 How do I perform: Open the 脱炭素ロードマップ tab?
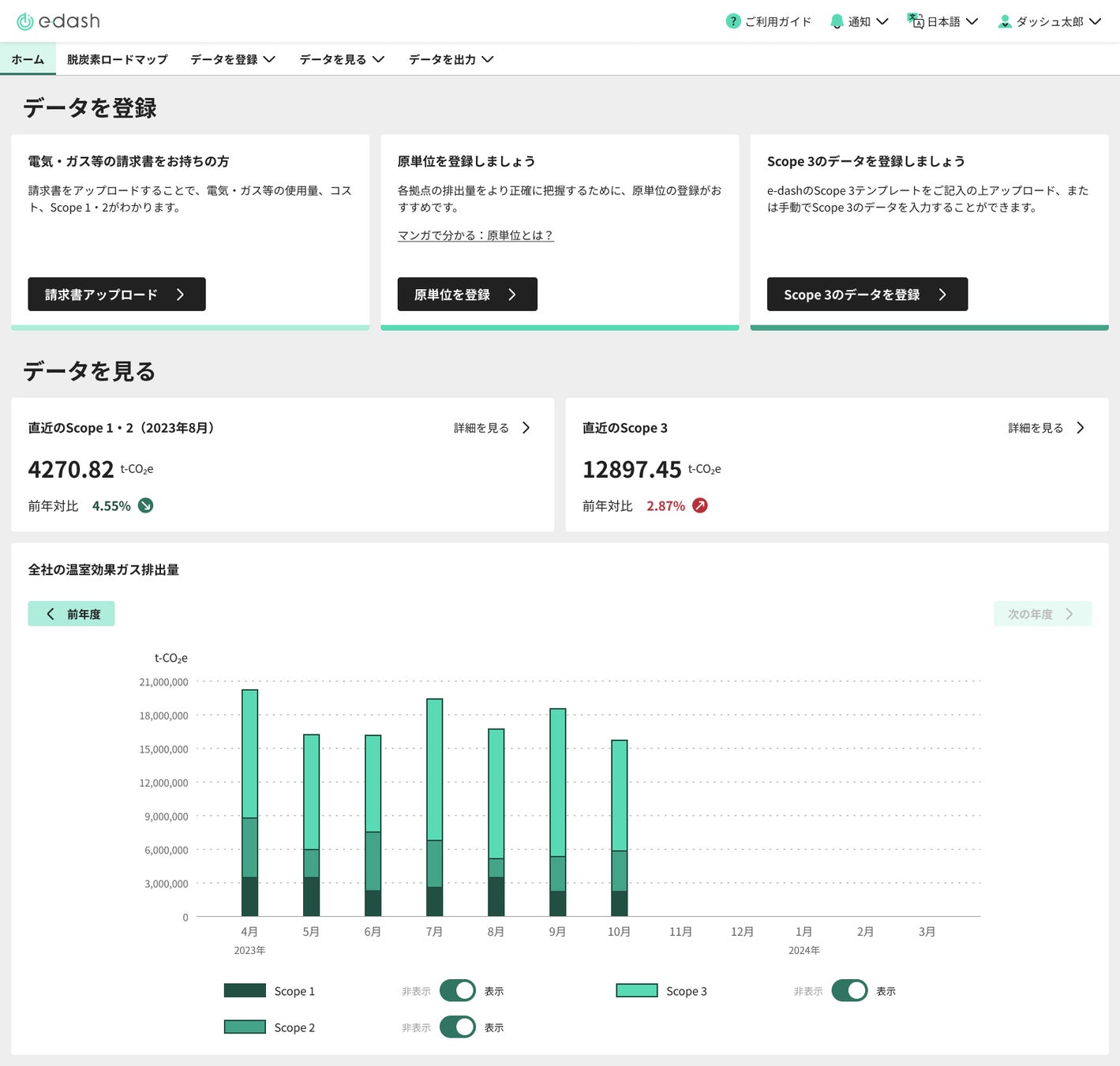(118, 59)
